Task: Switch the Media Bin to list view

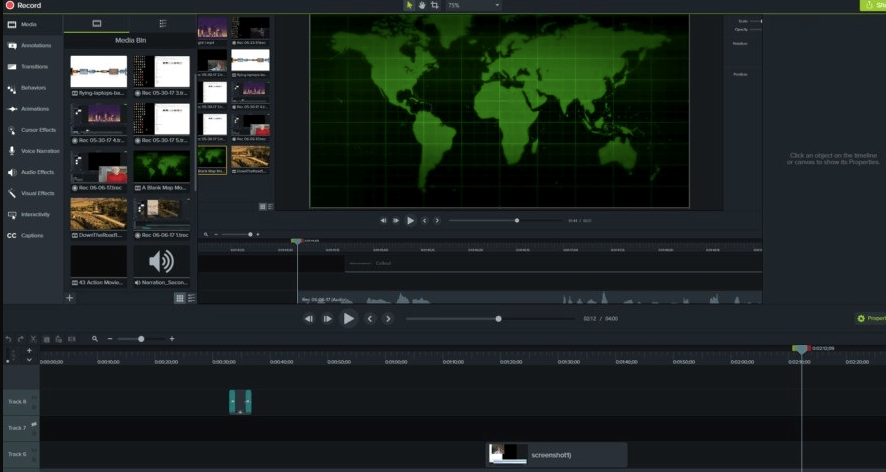Action: pos(191,298)
